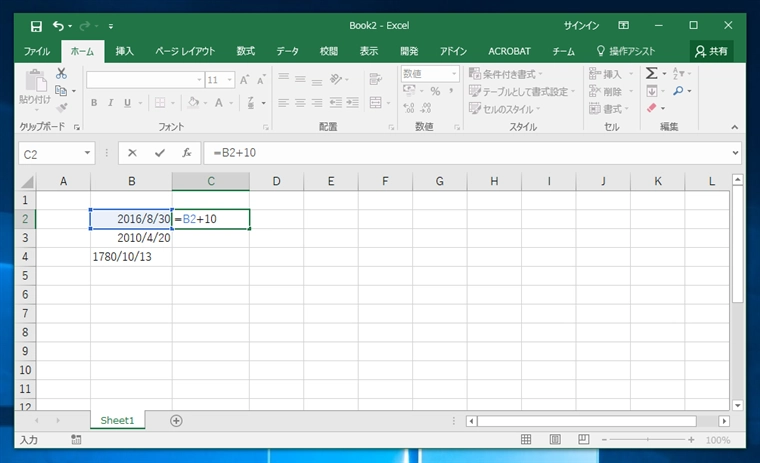This screenshot has height=463, width=760.
Task: Switch to the ページレイアウト tab
Action: [185, 51]
